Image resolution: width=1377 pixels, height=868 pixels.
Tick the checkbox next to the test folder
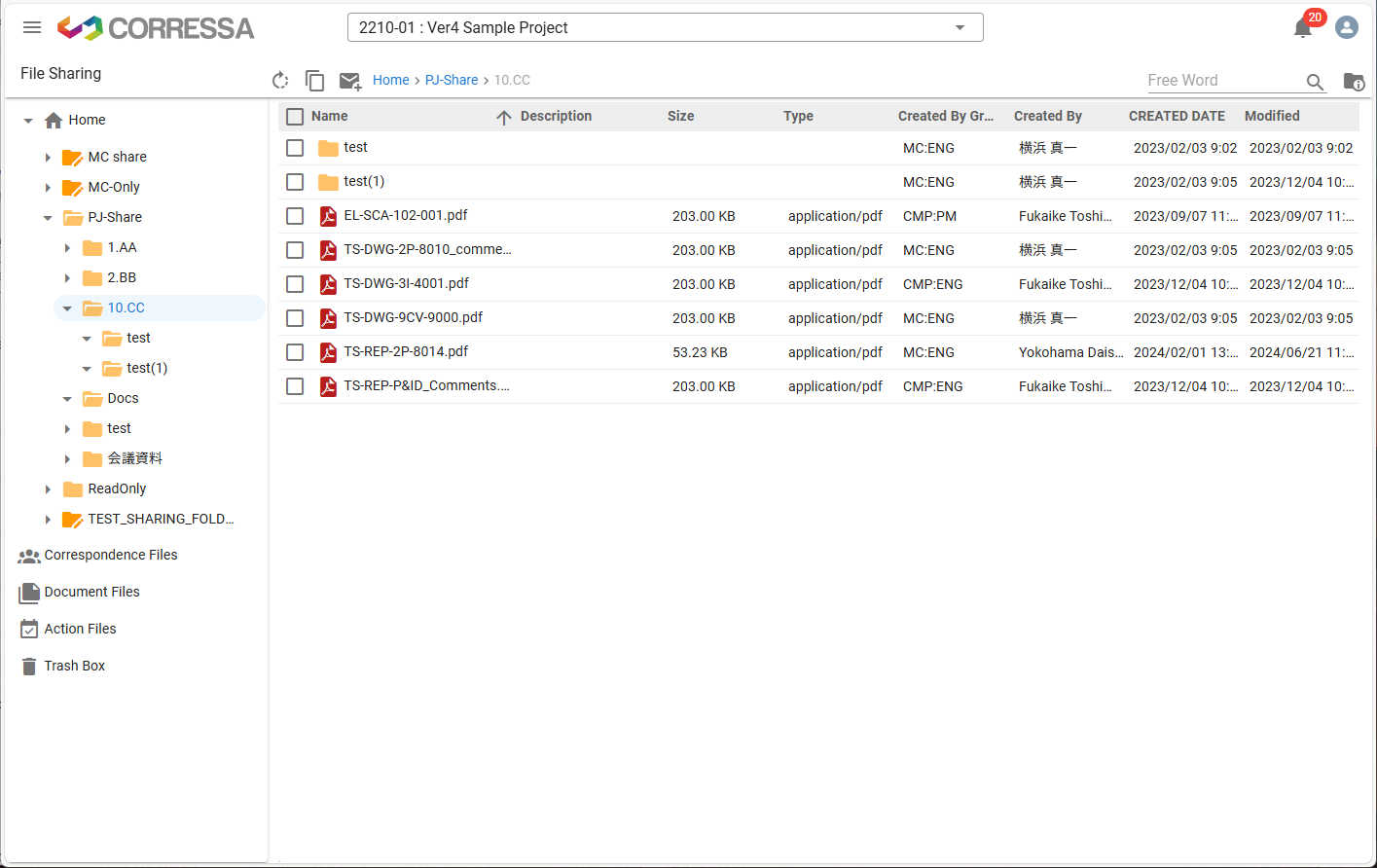click(x=295, y=147)
